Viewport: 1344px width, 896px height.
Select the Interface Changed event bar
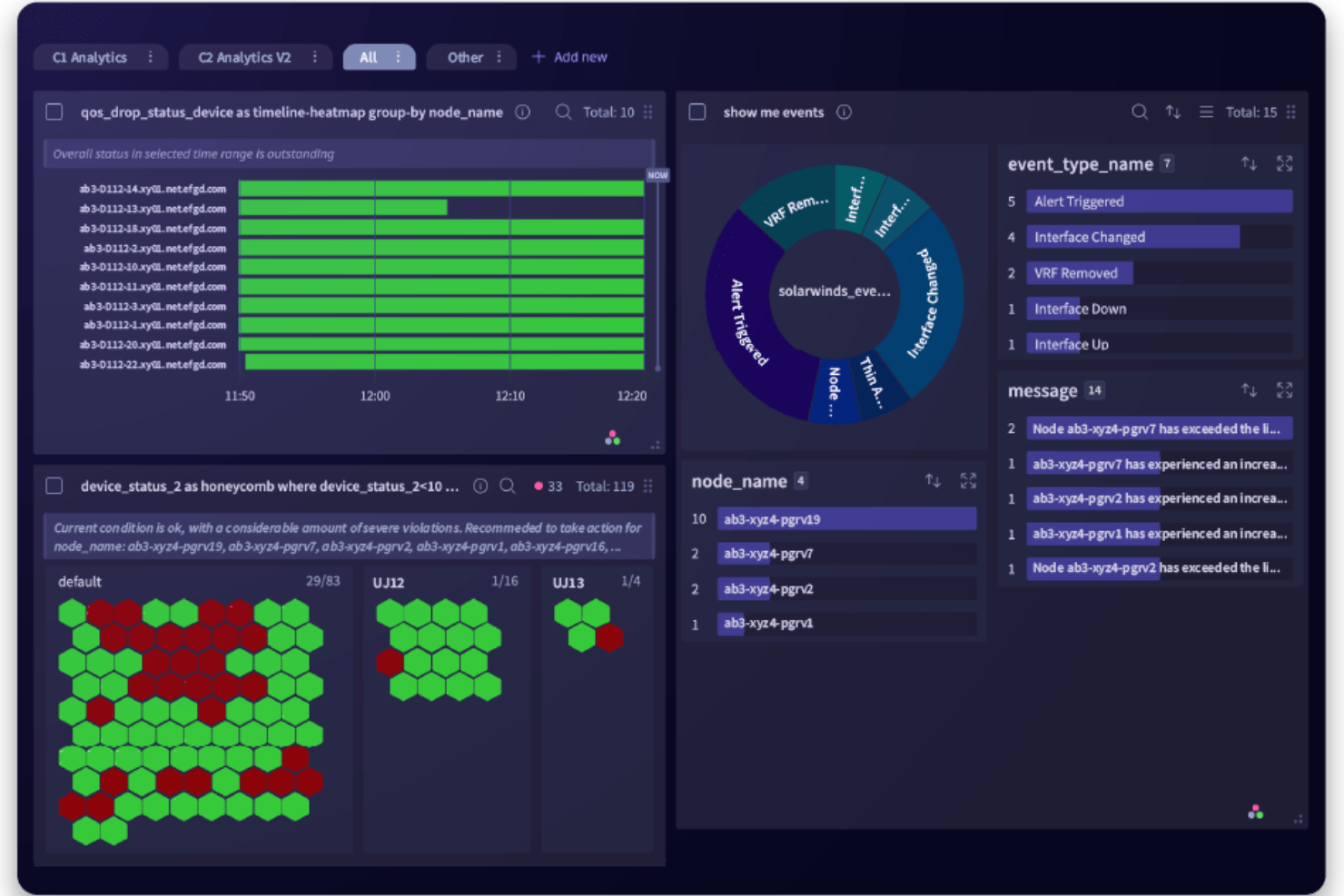pos(1160,237)
